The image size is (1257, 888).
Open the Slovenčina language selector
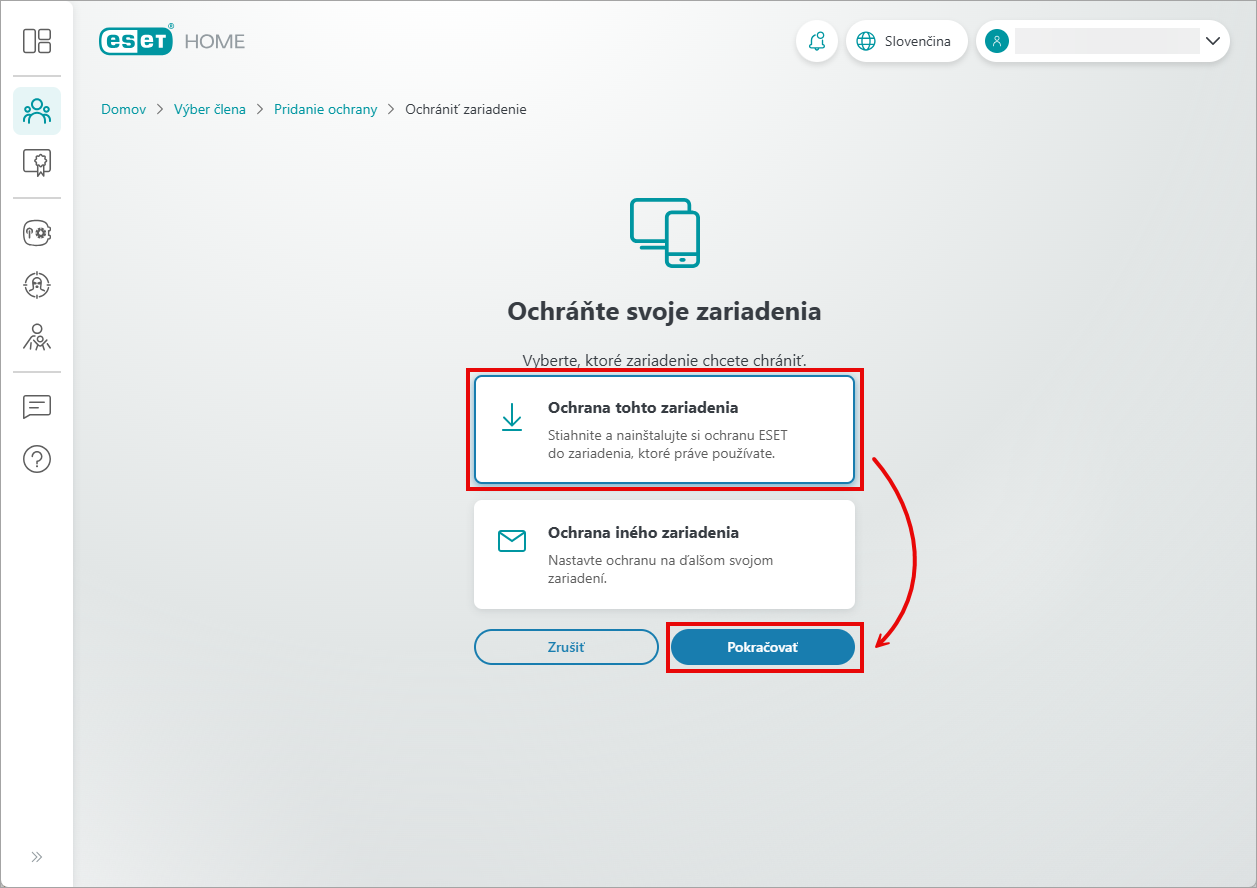[x=907, y=41]
